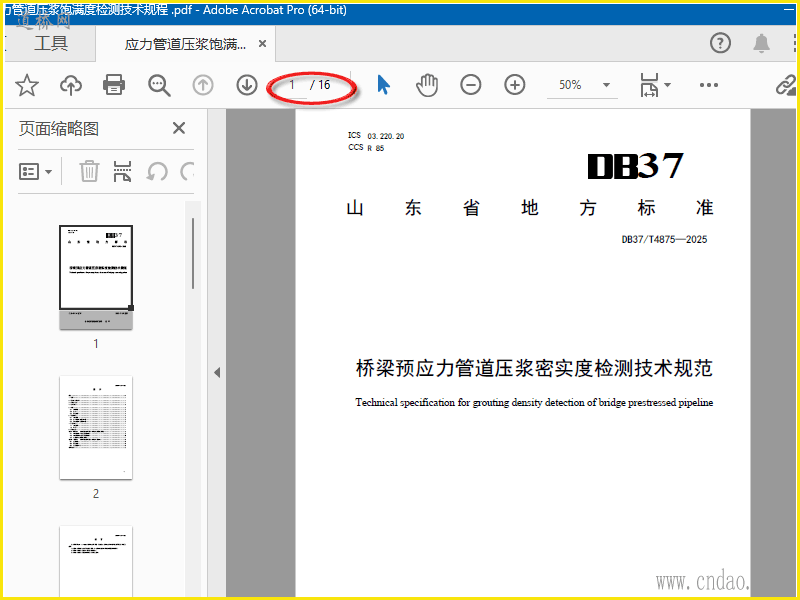This screenshot has height=600, width=800.
Task: Click the share link icon
Action: (x=786, y=85)
